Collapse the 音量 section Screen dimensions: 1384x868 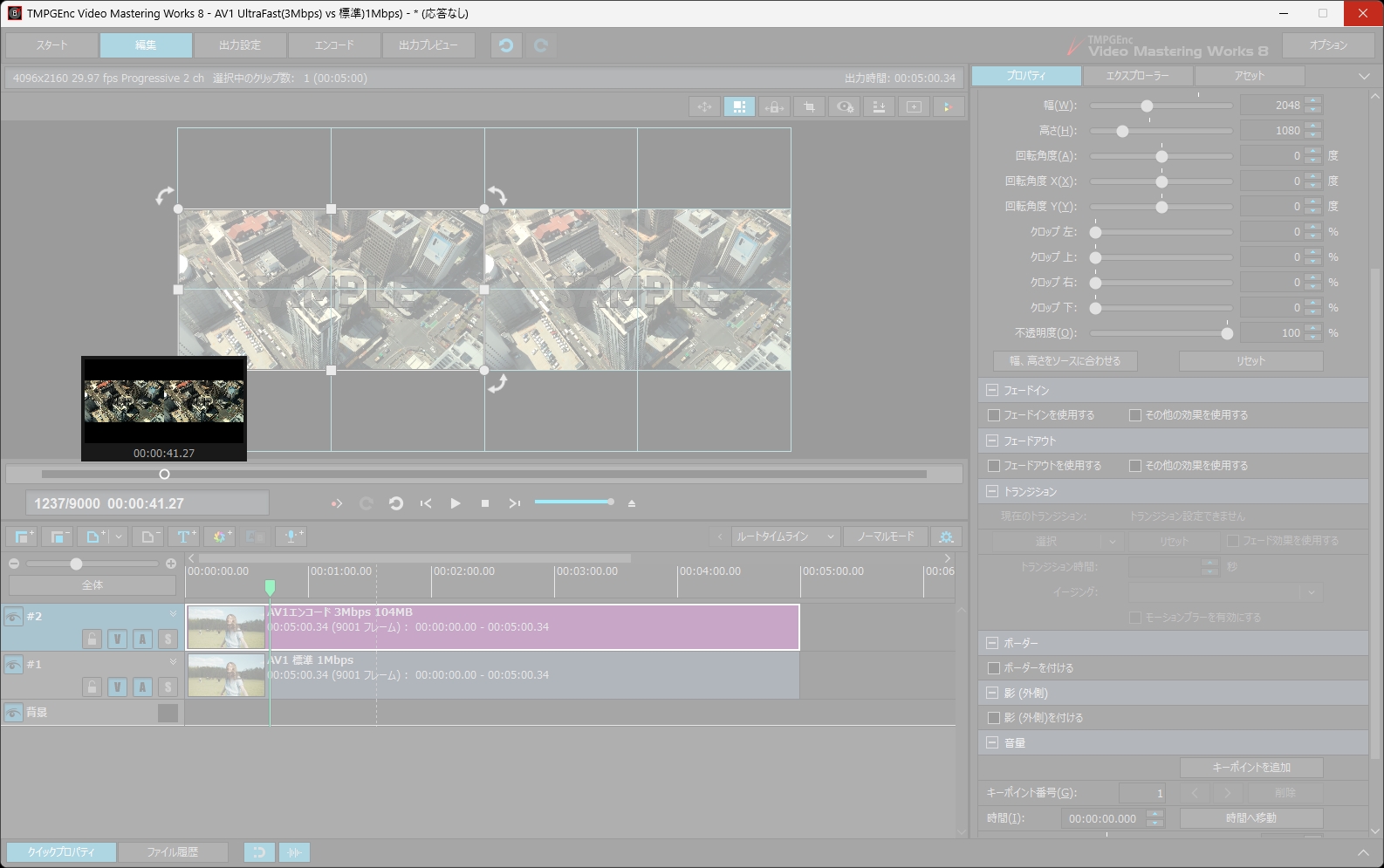(x=992, y=743)
